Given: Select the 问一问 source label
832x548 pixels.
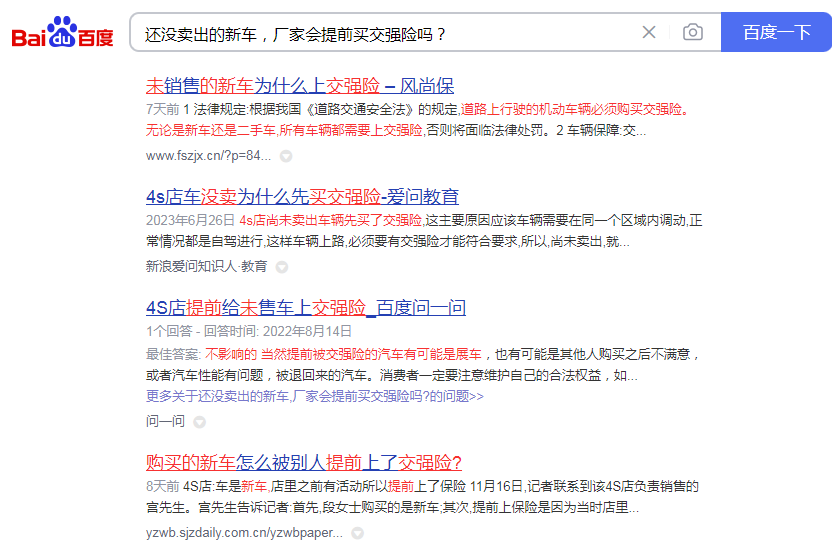Looking at the screenshot, I should 165,421.
